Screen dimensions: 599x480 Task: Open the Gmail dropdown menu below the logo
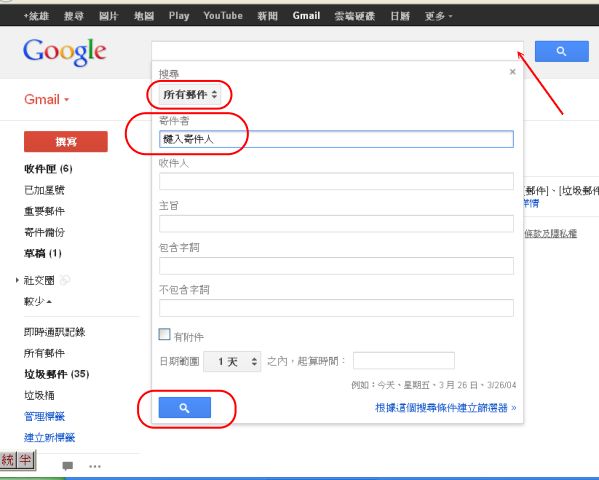point(47,99)
